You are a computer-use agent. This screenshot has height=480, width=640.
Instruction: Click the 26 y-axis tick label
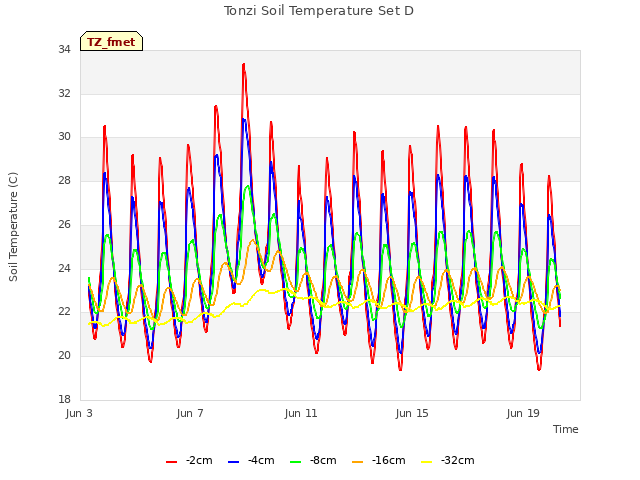(x=64, y=224)
